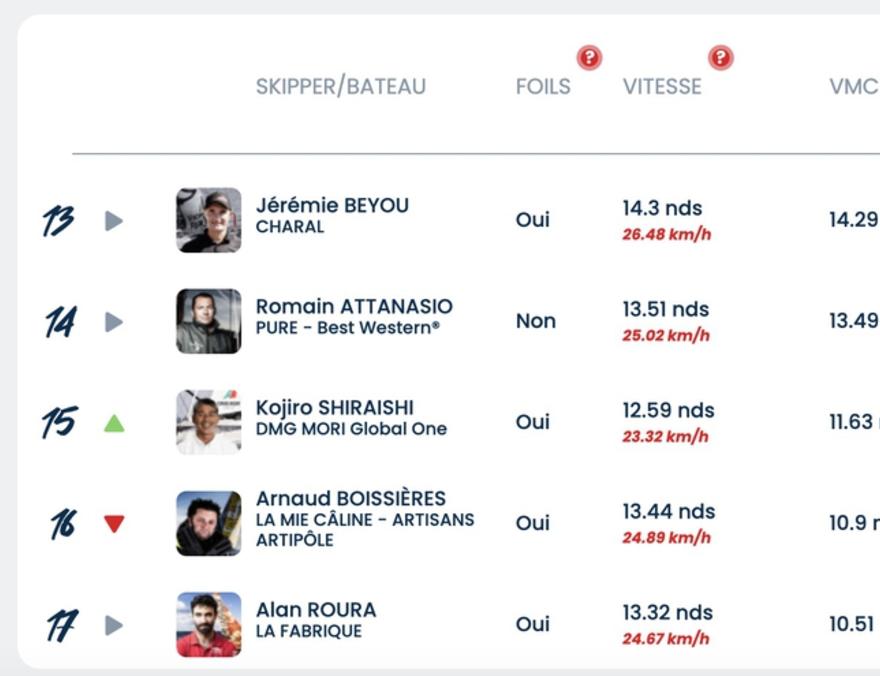The image size is (880, 676).
Task: Click the boat name PURE - Best Western
Action: point(348,328)
